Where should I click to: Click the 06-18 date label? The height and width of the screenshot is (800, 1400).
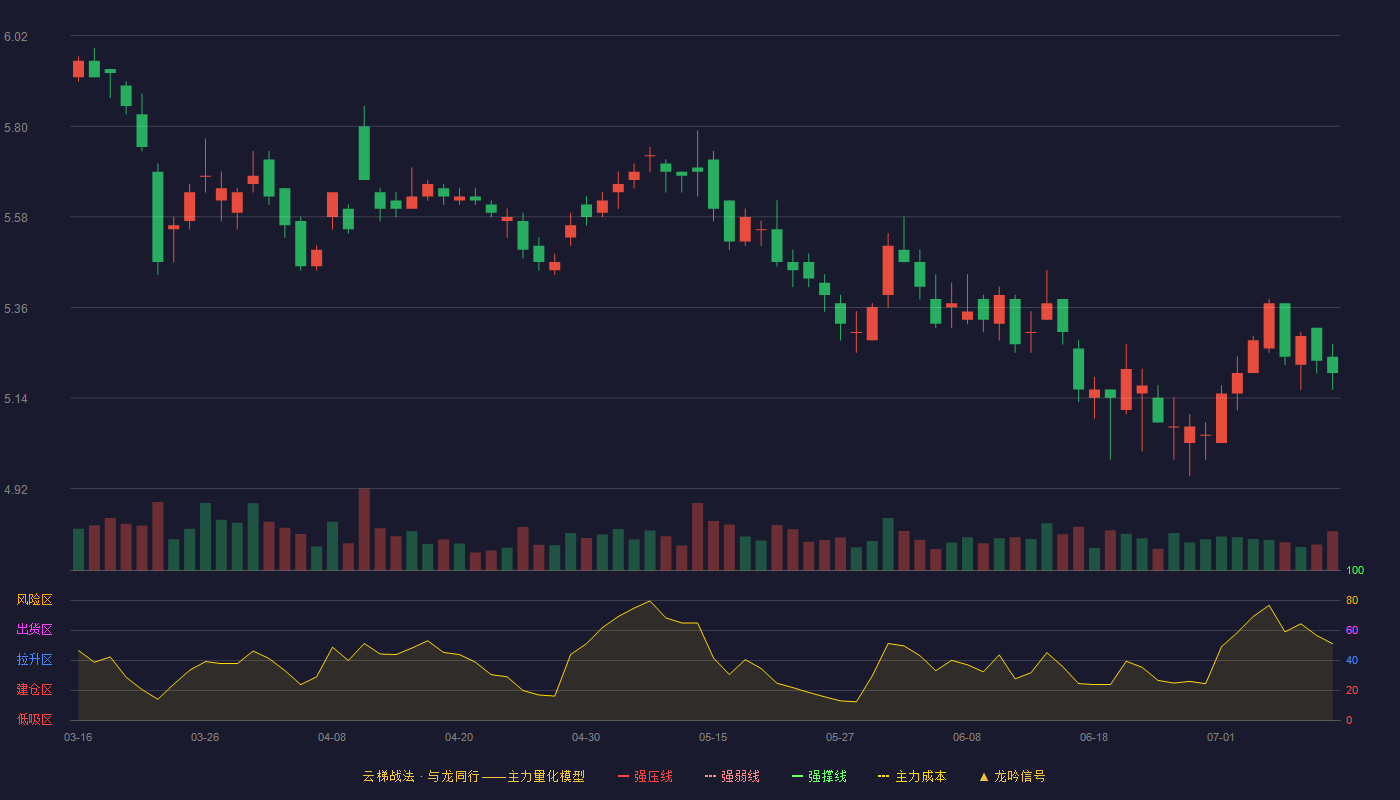pos(1094,737)
